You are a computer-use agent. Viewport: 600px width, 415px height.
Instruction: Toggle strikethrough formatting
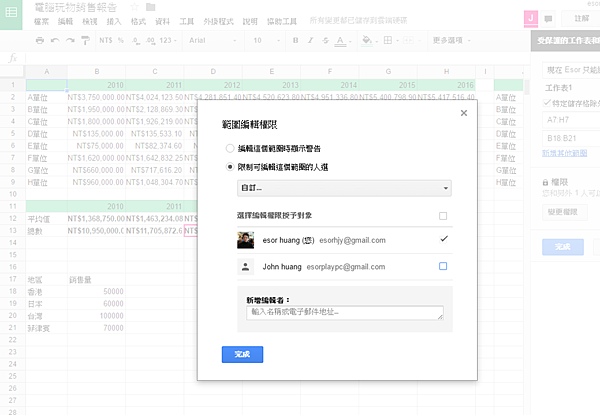tap(325, 40)
